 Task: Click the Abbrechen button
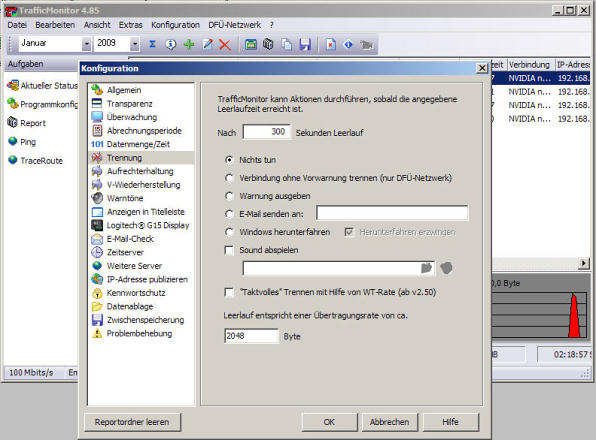coord(389,422)
